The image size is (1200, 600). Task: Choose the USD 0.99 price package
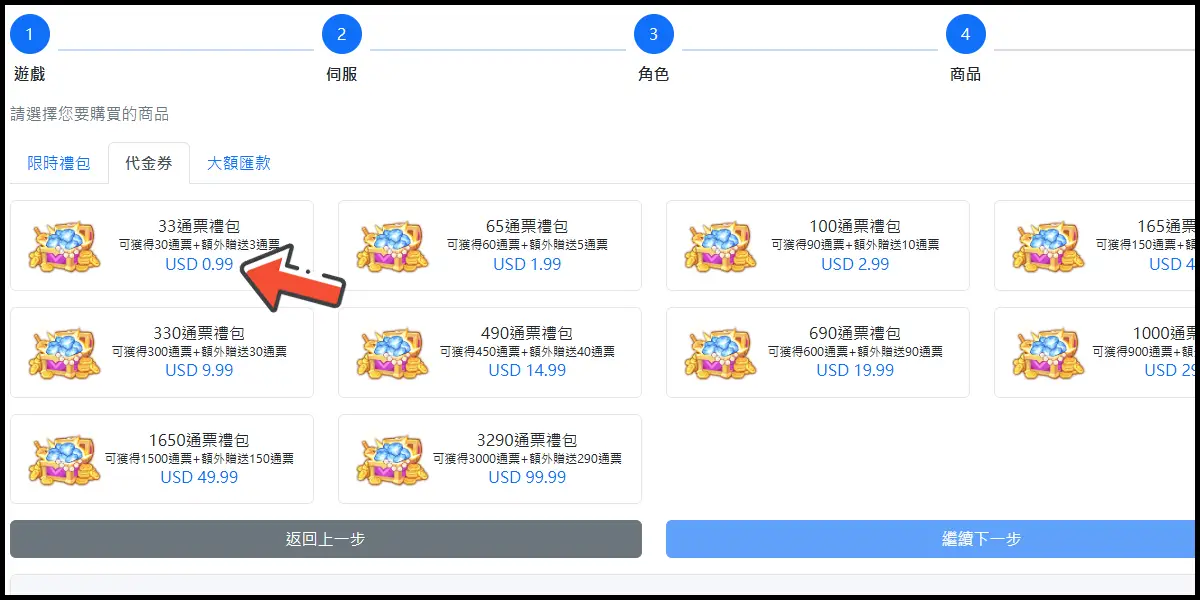pos(162,246)
